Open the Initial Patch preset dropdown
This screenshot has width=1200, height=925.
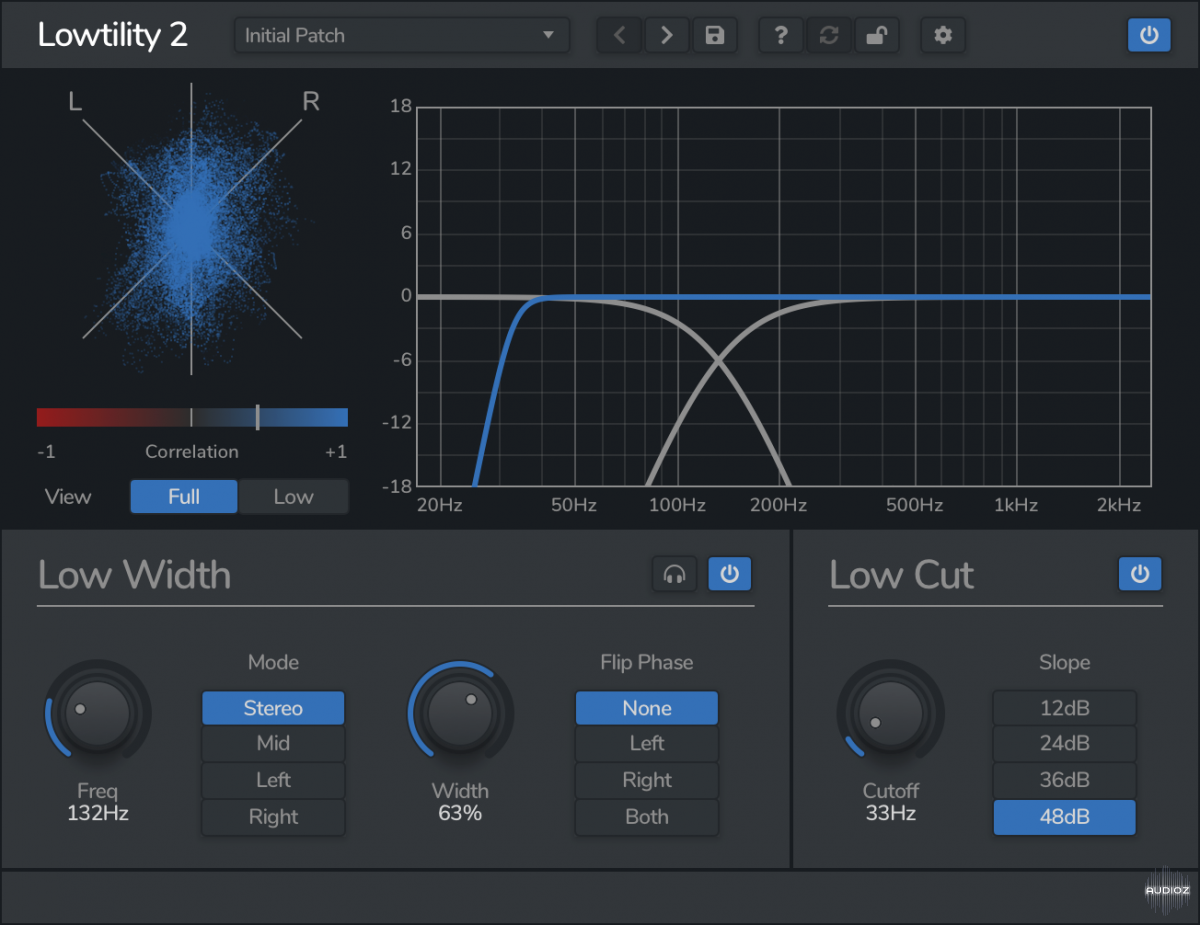[x=402, y=35]
